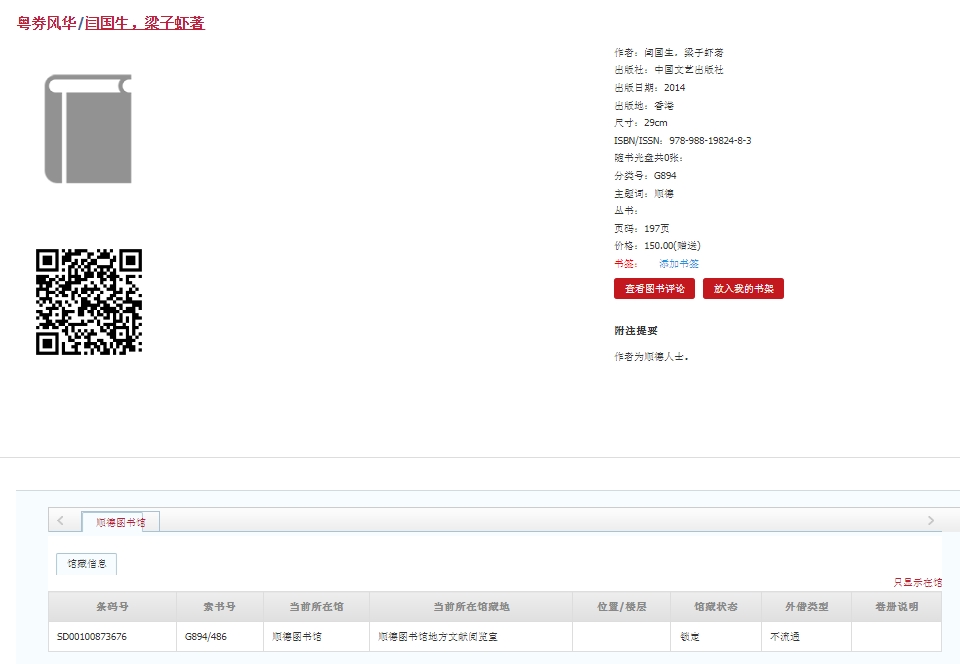Click the 卷册说明 column header
Image resolution: width=960 pixels, height=664 pixels.
[896, 606]
